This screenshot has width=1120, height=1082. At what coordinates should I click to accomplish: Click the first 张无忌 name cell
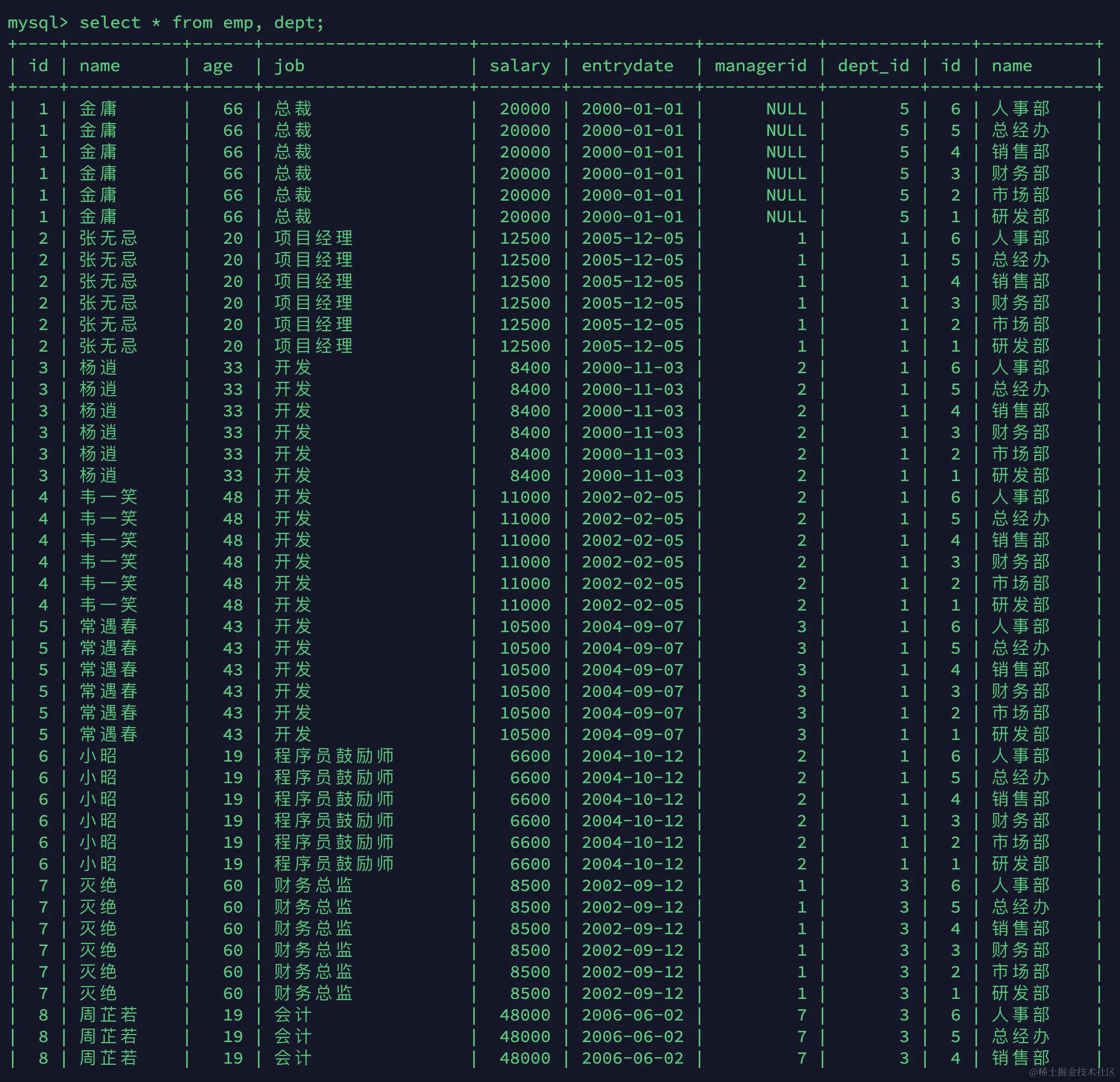(108, 238)
